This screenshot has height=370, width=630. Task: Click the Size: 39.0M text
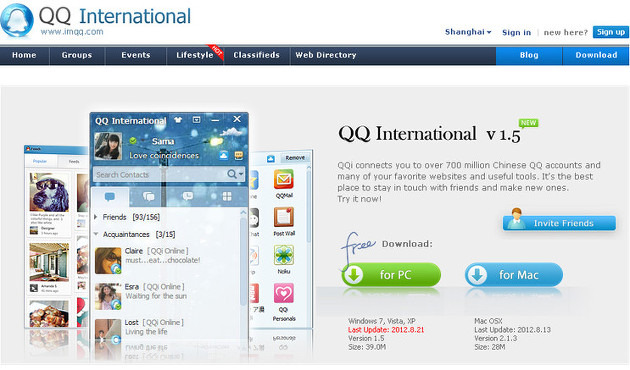tap(367, 347)
